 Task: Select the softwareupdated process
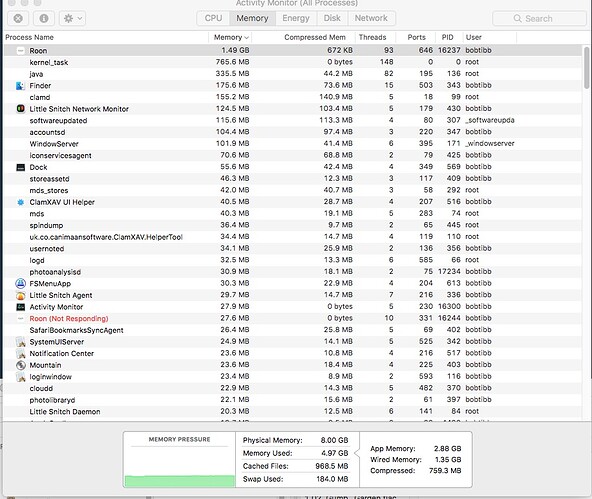(x=293, y=120)
